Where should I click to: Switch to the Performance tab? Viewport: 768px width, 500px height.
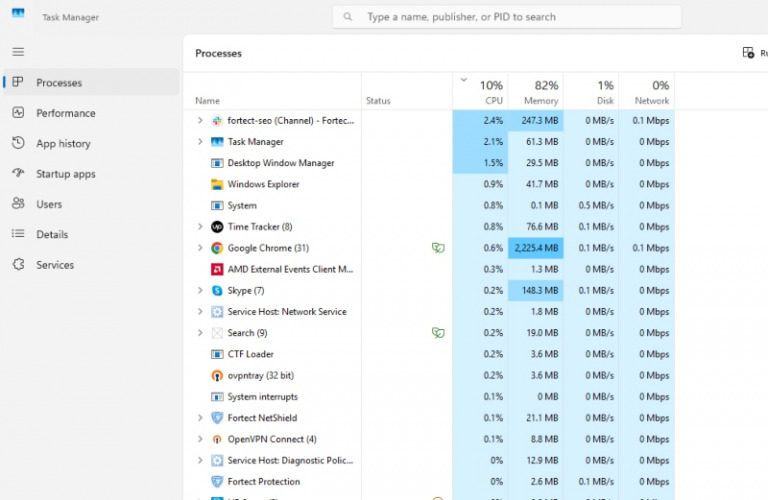(65, 113)
